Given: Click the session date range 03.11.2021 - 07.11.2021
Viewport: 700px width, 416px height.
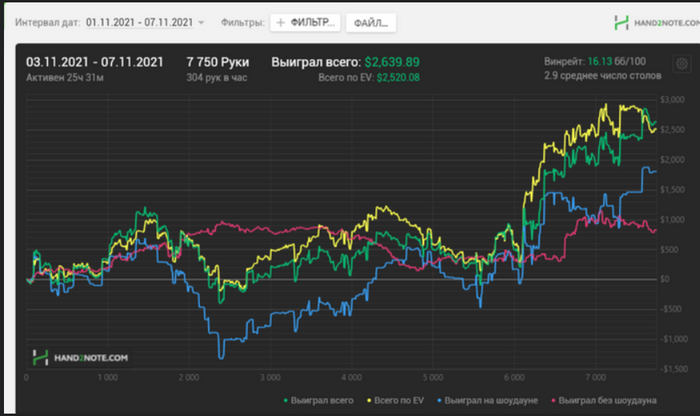Looking at the screenshot, I should tap(95, 62).
